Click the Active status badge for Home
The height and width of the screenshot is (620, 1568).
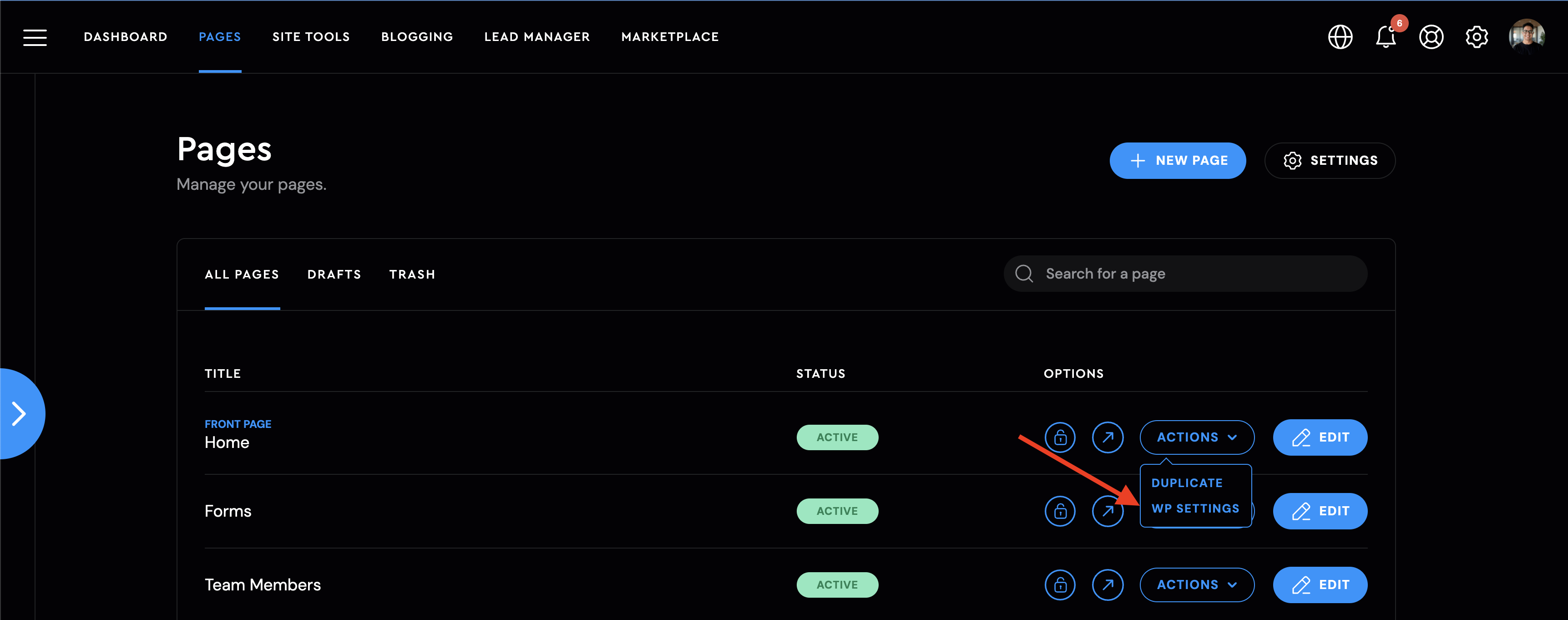pos(837,437)
